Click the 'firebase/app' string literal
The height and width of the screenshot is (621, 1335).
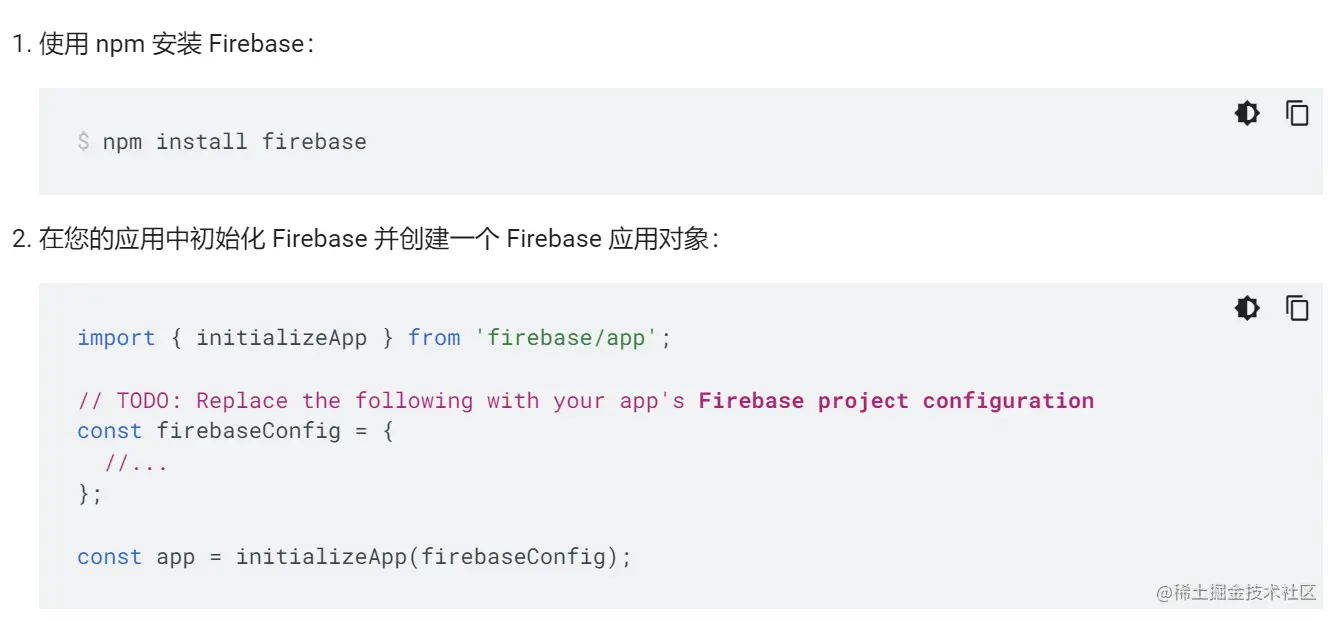point(567,338)
